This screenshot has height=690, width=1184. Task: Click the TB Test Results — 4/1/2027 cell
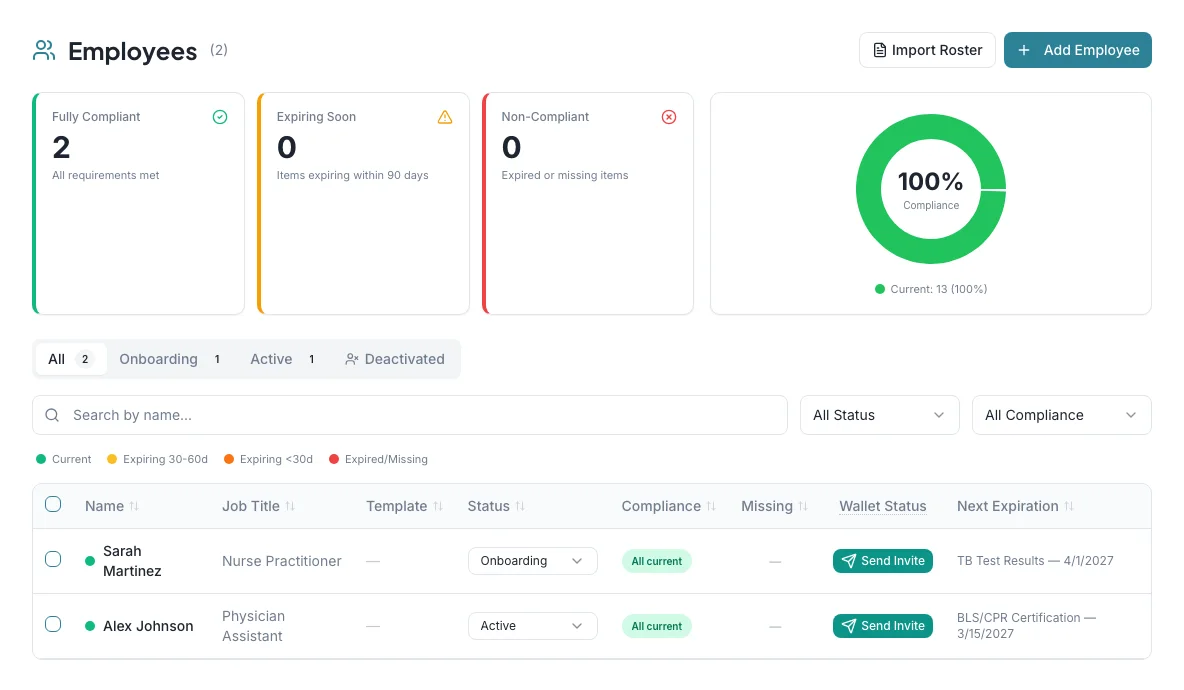[1035, 561]
